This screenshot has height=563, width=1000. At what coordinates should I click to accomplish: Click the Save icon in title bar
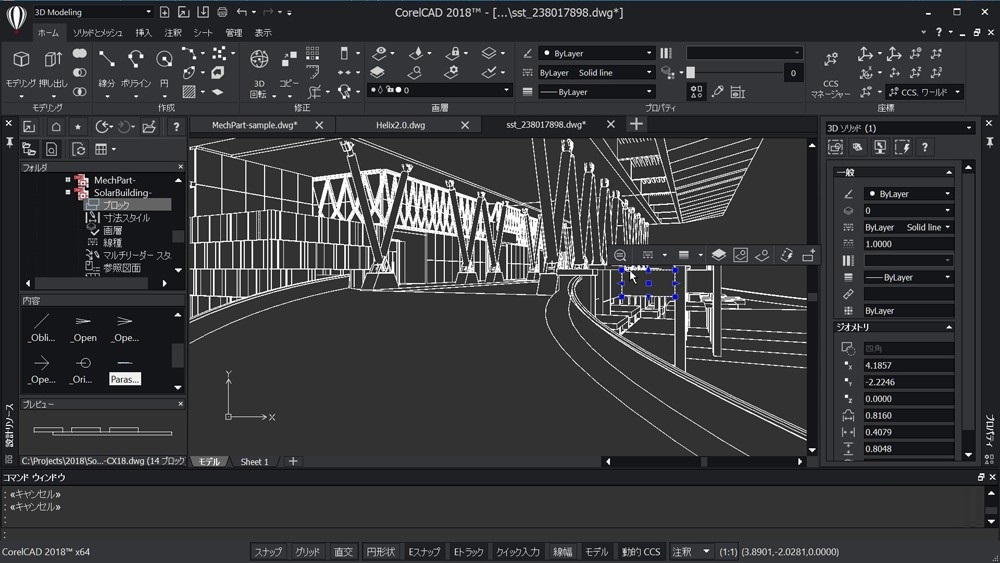coord(203,12)
